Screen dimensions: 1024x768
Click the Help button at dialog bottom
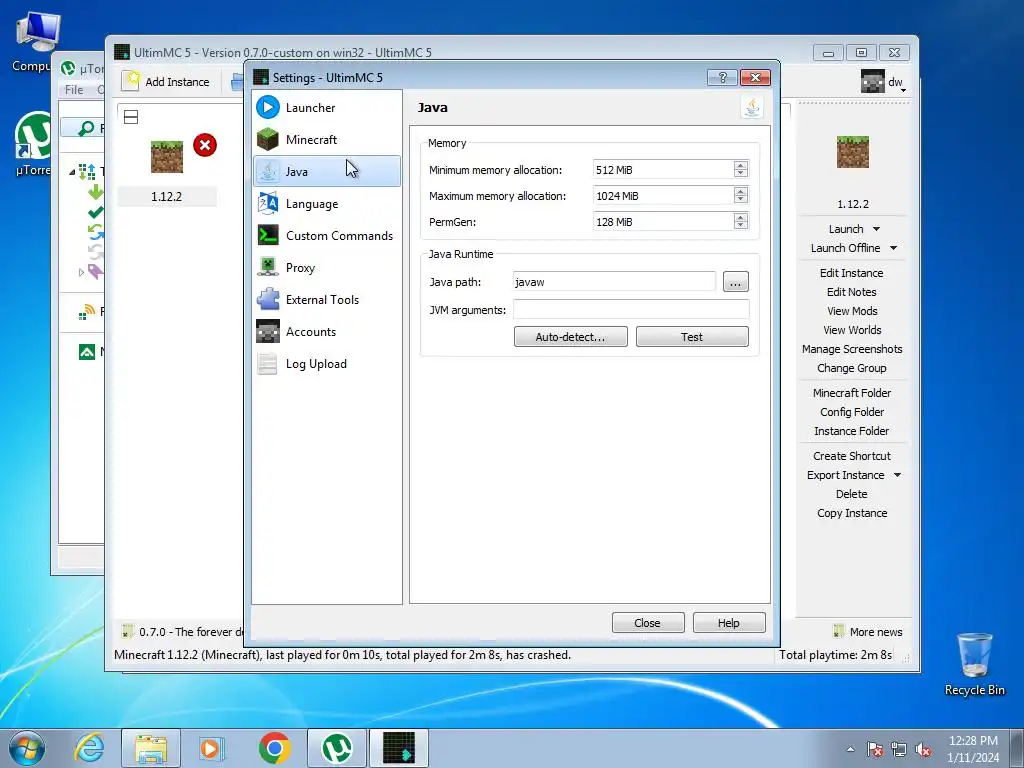[x=728, y=623]
